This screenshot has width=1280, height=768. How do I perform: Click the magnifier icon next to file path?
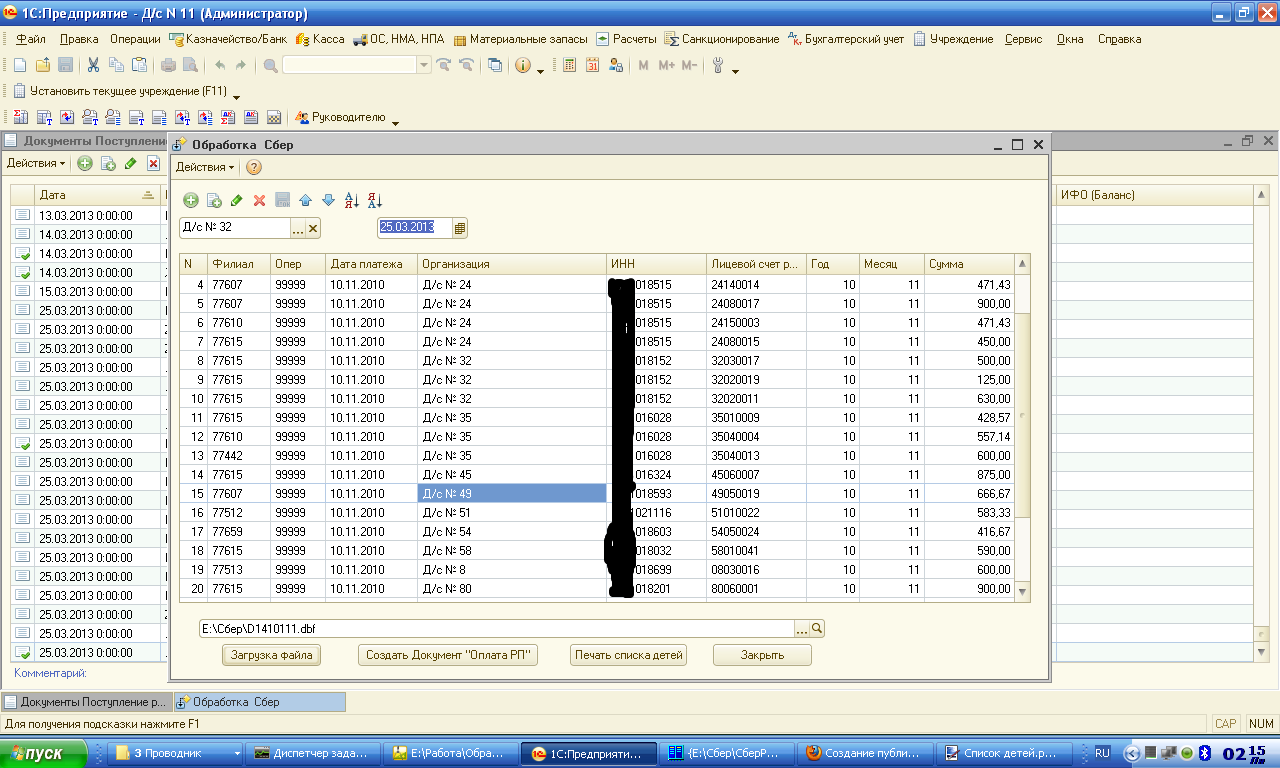pyautogui.click(x=817, y=629)
